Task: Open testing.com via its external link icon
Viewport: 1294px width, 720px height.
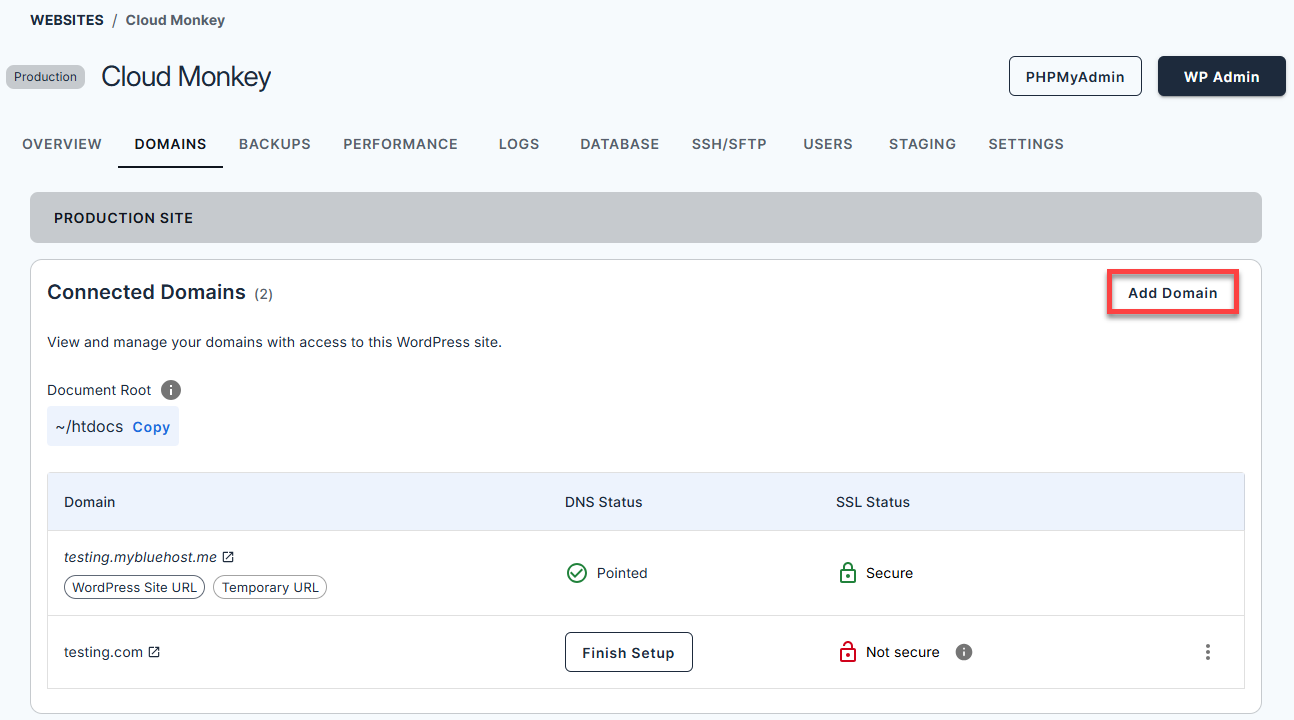Action: click(152, 651)
